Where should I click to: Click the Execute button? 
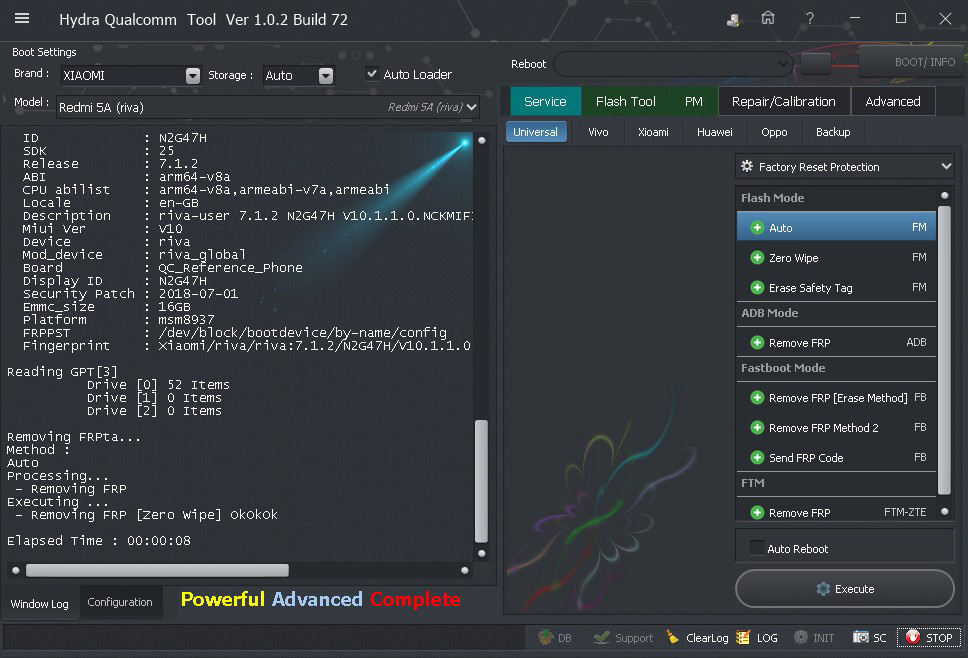click(845, 589)
